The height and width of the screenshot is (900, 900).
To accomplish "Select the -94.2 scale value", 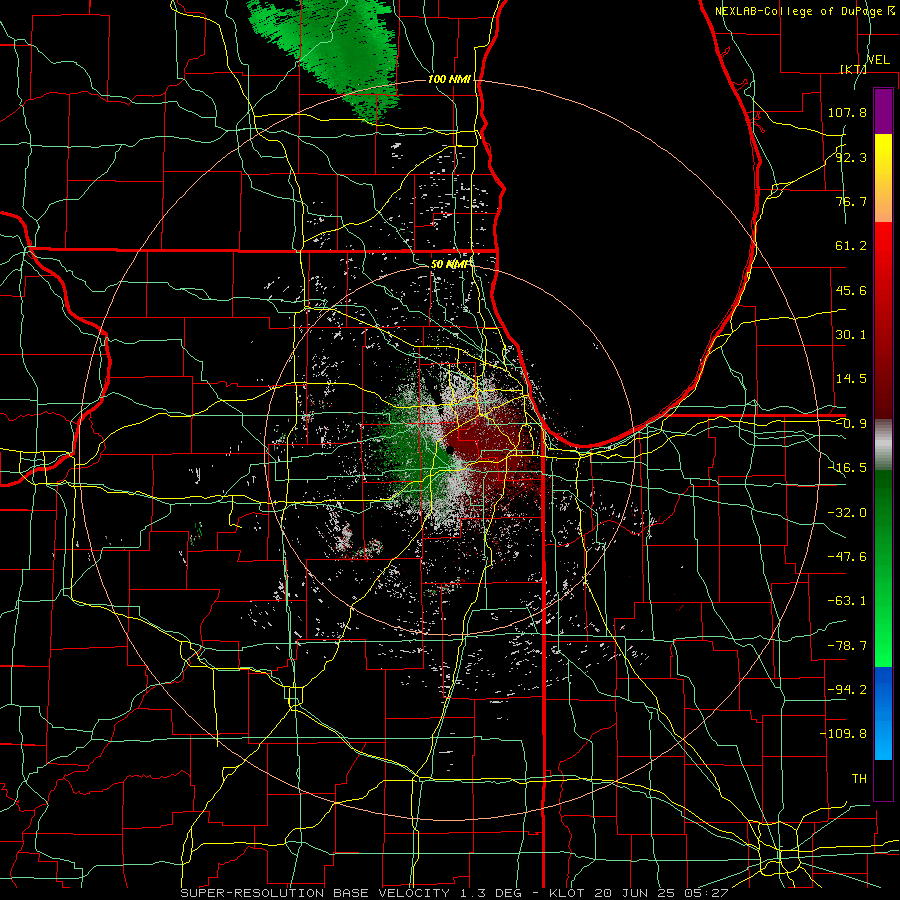I will click(x=847, y=689).
